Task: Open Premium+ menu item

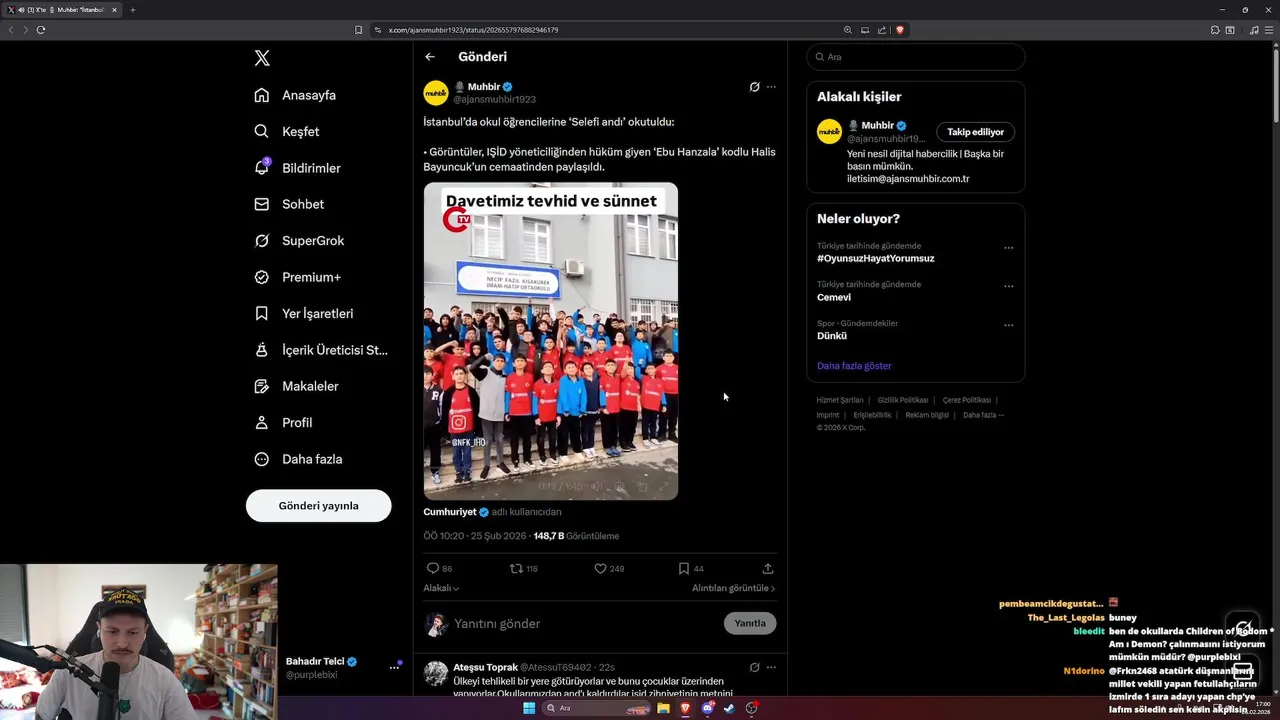Action: tap(297, 277)
